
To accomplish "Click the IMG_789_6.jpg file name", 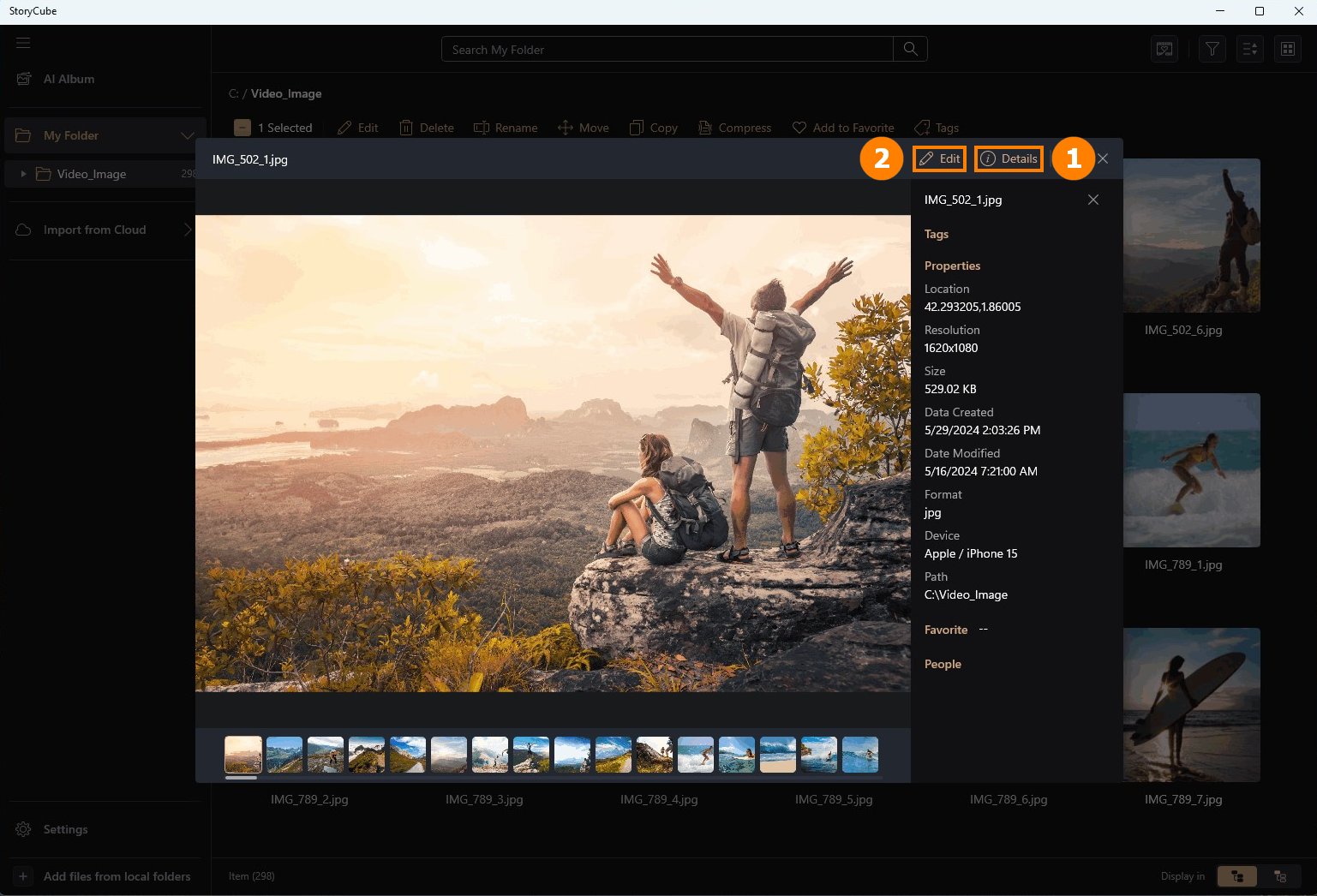I will click(1009, 799).
